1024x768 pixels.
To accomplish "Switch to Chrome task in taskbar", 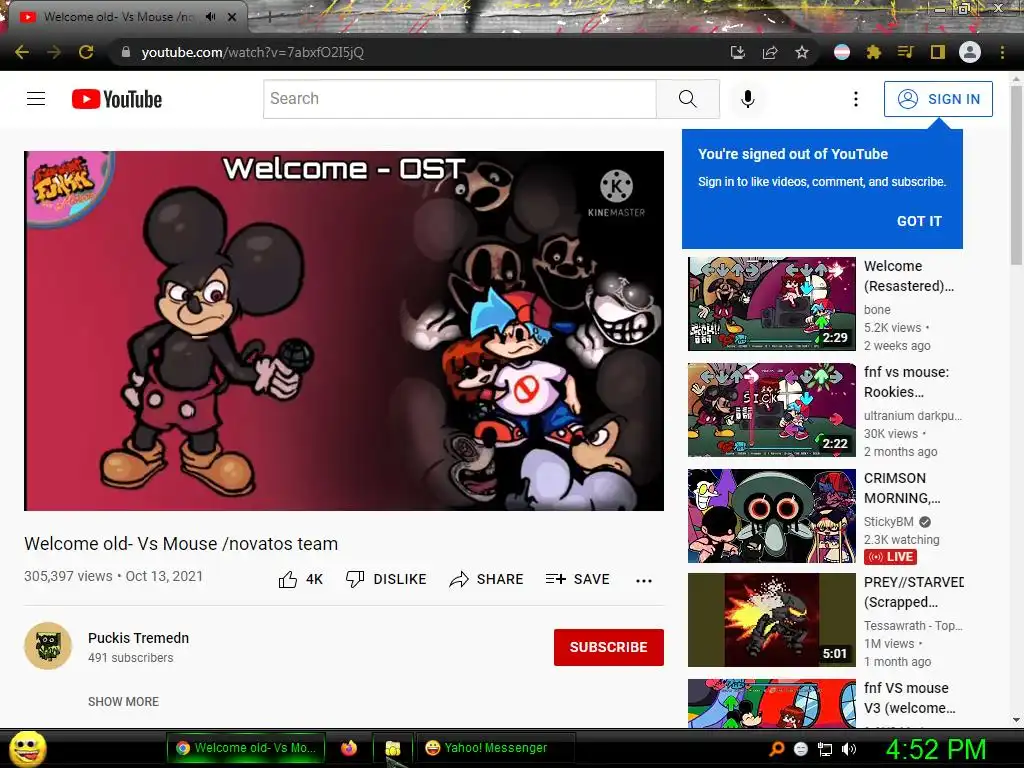I will click(245, 748).
